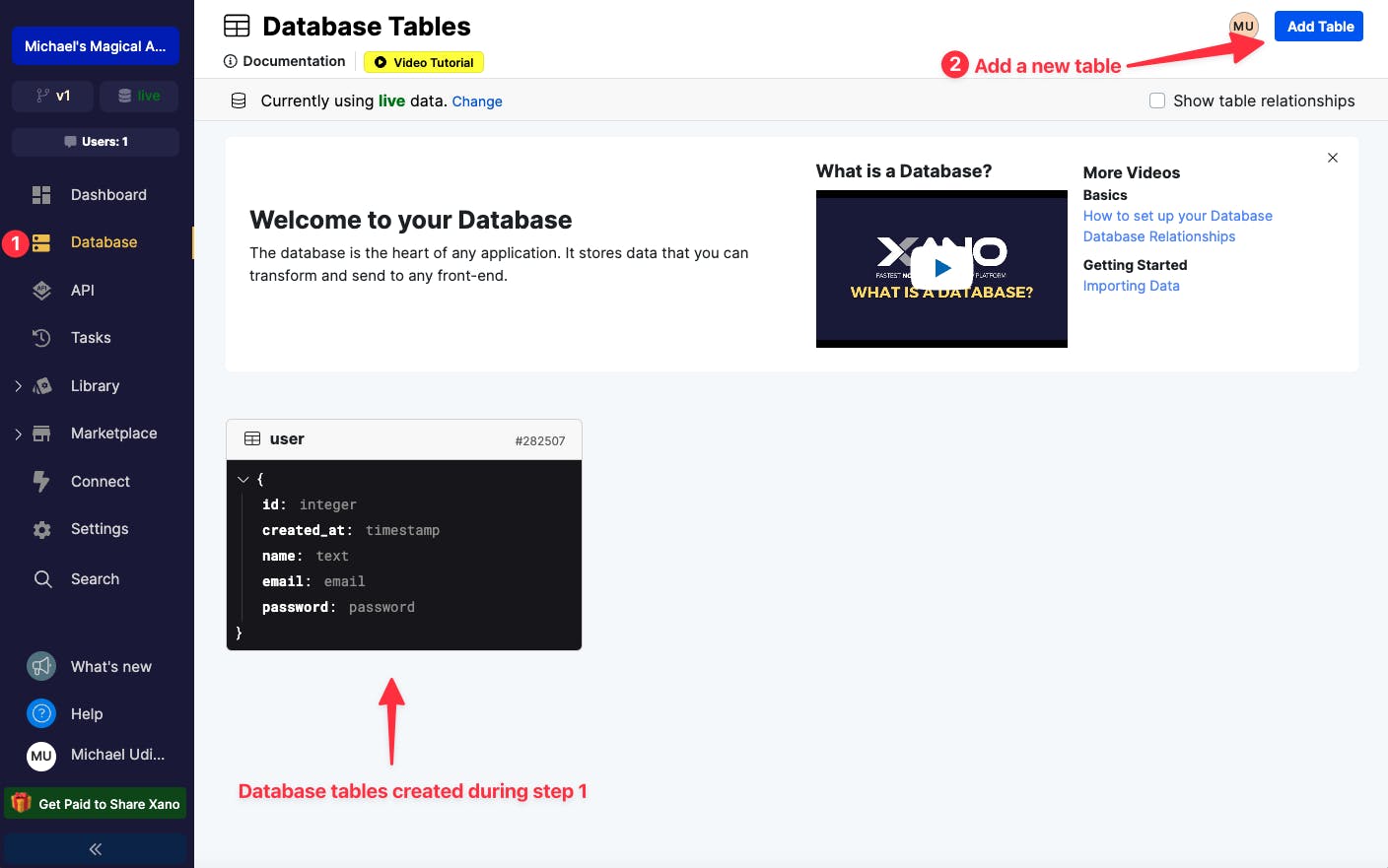Open the live data source selector
This screenshot has width=1388, height=868.
pos(139,96)
